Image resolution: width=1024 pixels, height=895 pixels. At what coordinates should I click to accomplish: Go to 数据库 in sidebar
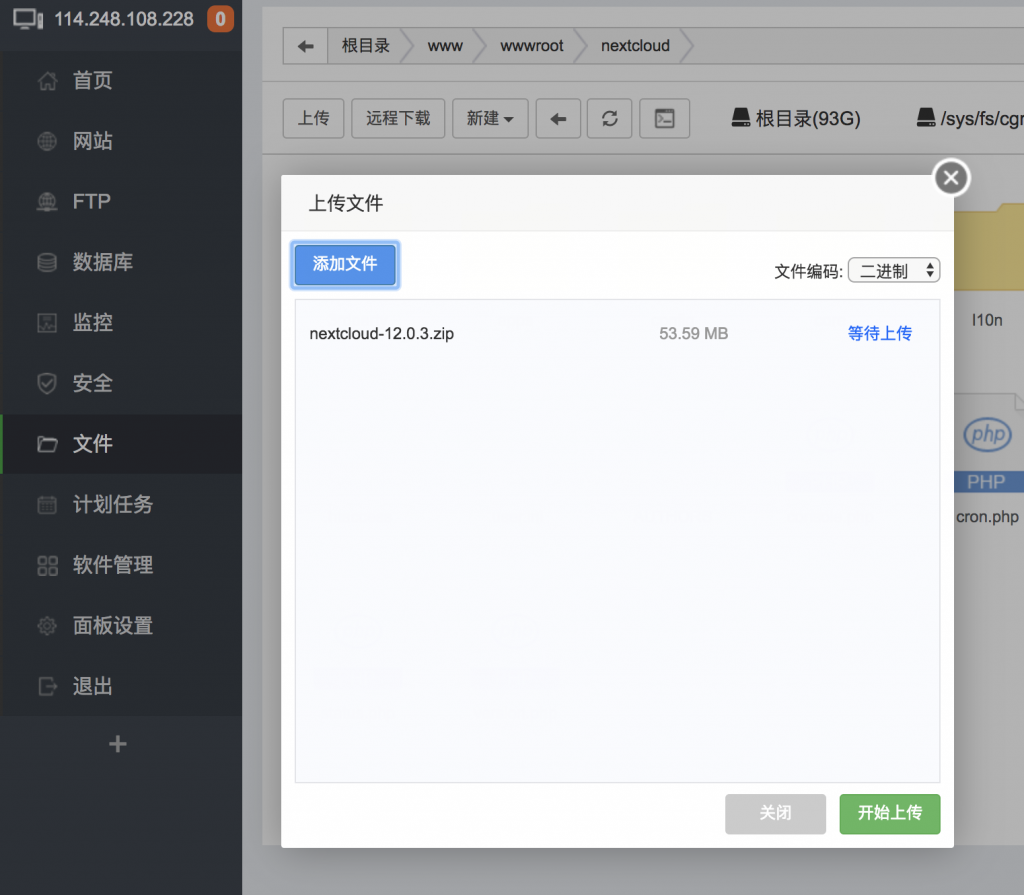click(102, 262)
